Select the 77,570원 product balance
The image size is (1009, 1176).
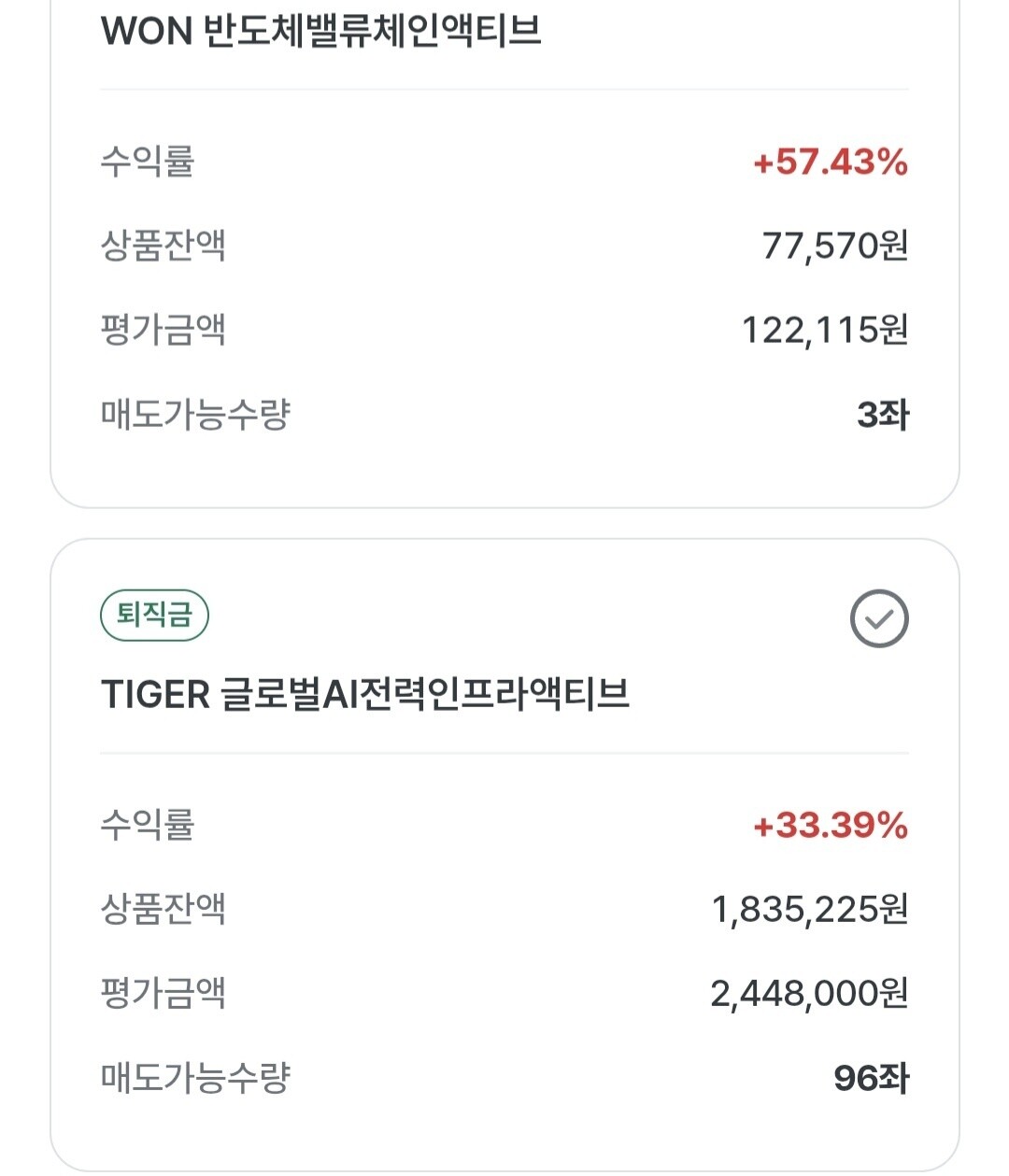tap(835, 246)
